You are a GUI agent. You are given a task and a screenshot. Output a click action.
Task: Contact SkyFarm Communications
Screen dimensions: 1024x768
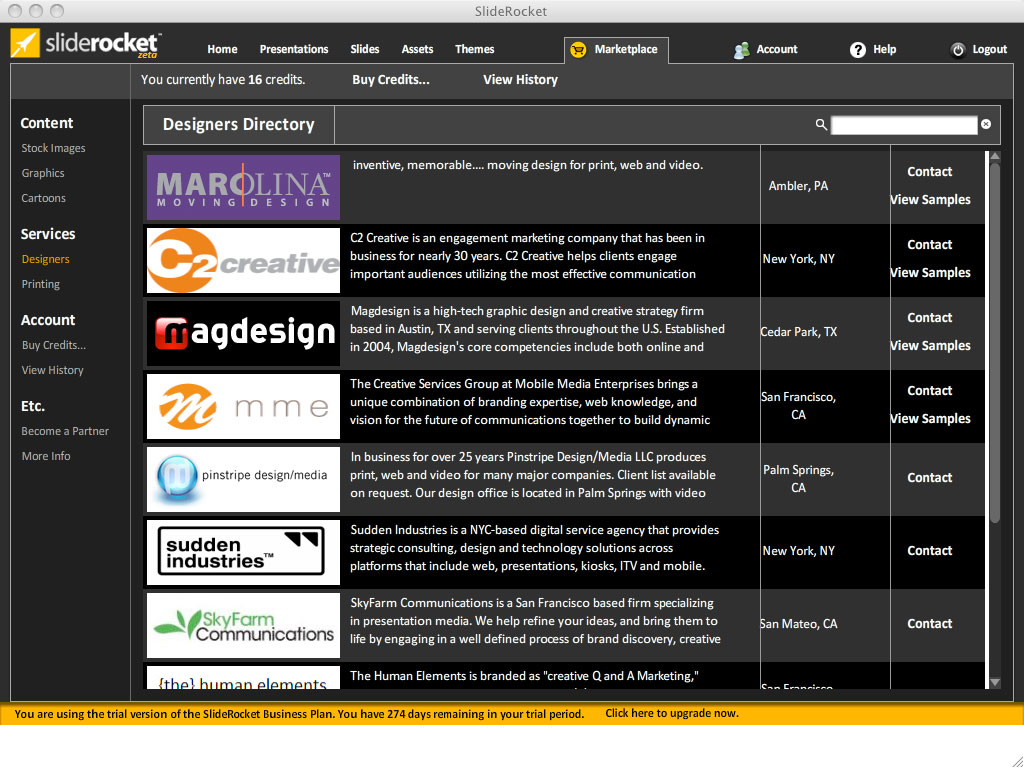pyautogui.click(x=929, y=624)
